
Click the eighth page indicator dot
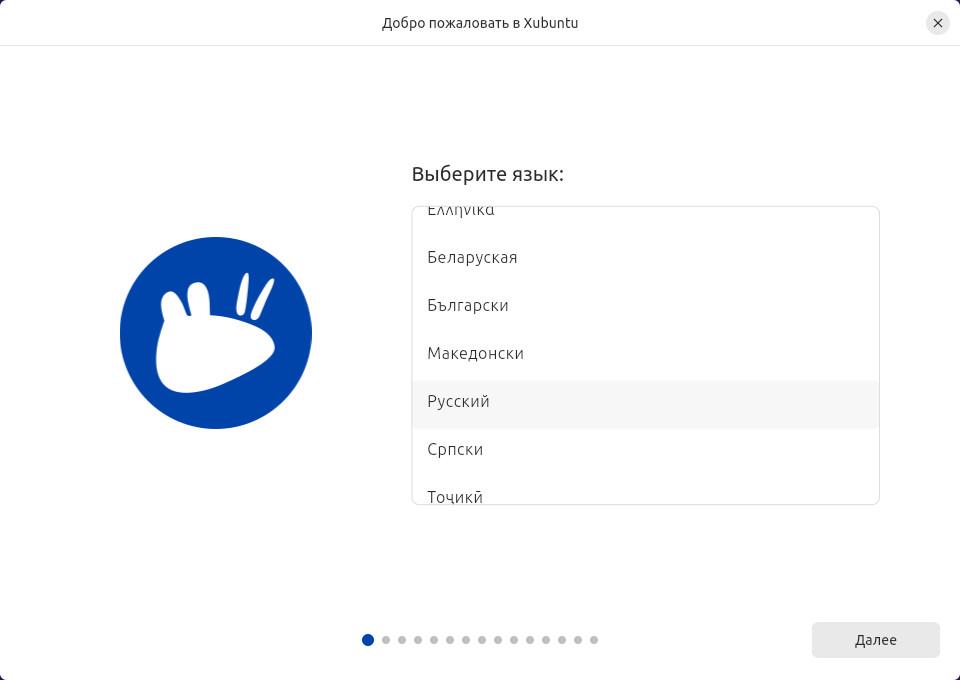[482, 640]
